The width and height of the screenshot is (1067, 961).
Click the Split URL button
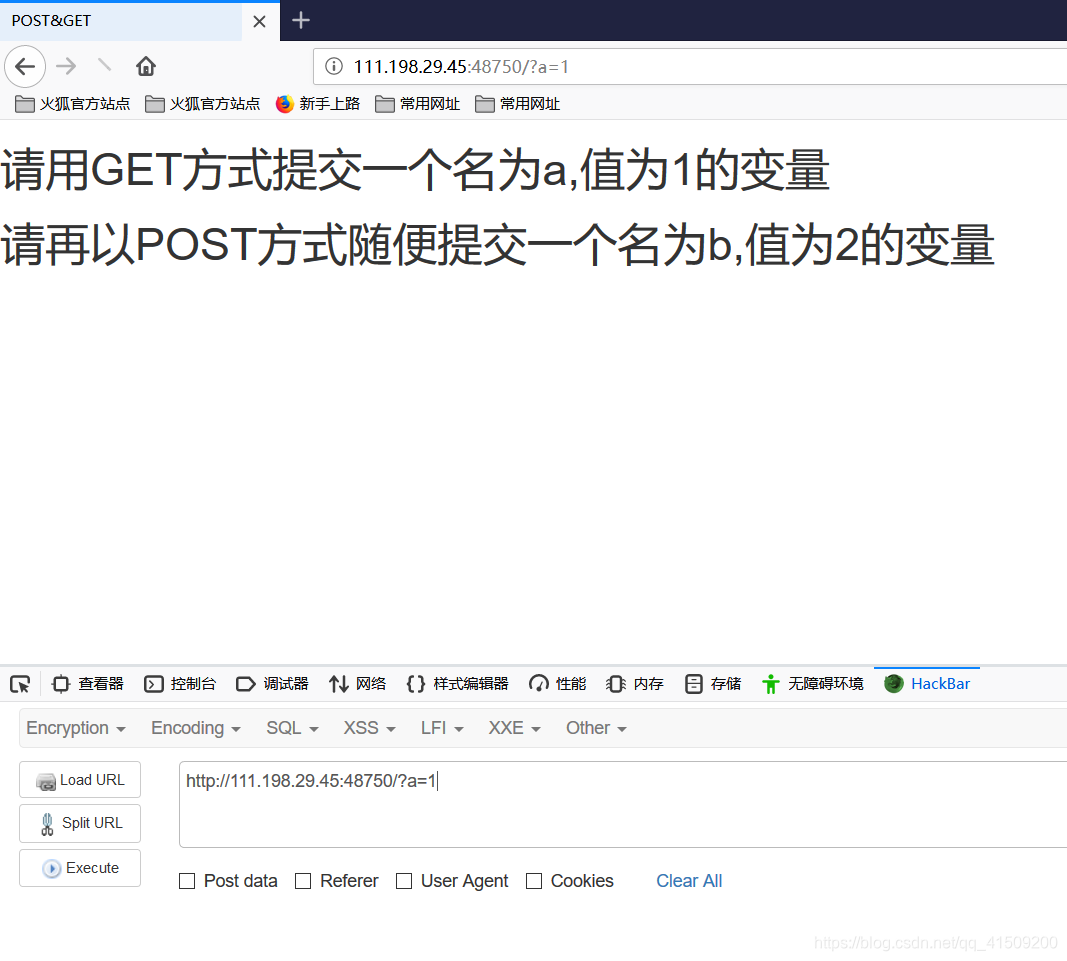pyautogui.click(x=80, y=824)
